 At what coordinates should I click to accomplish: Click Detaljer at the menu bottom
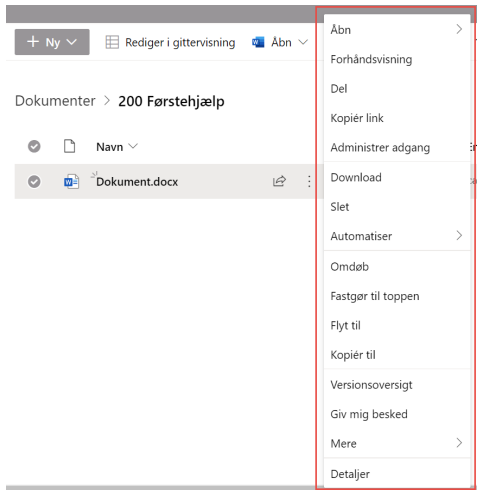pos(397,474)
